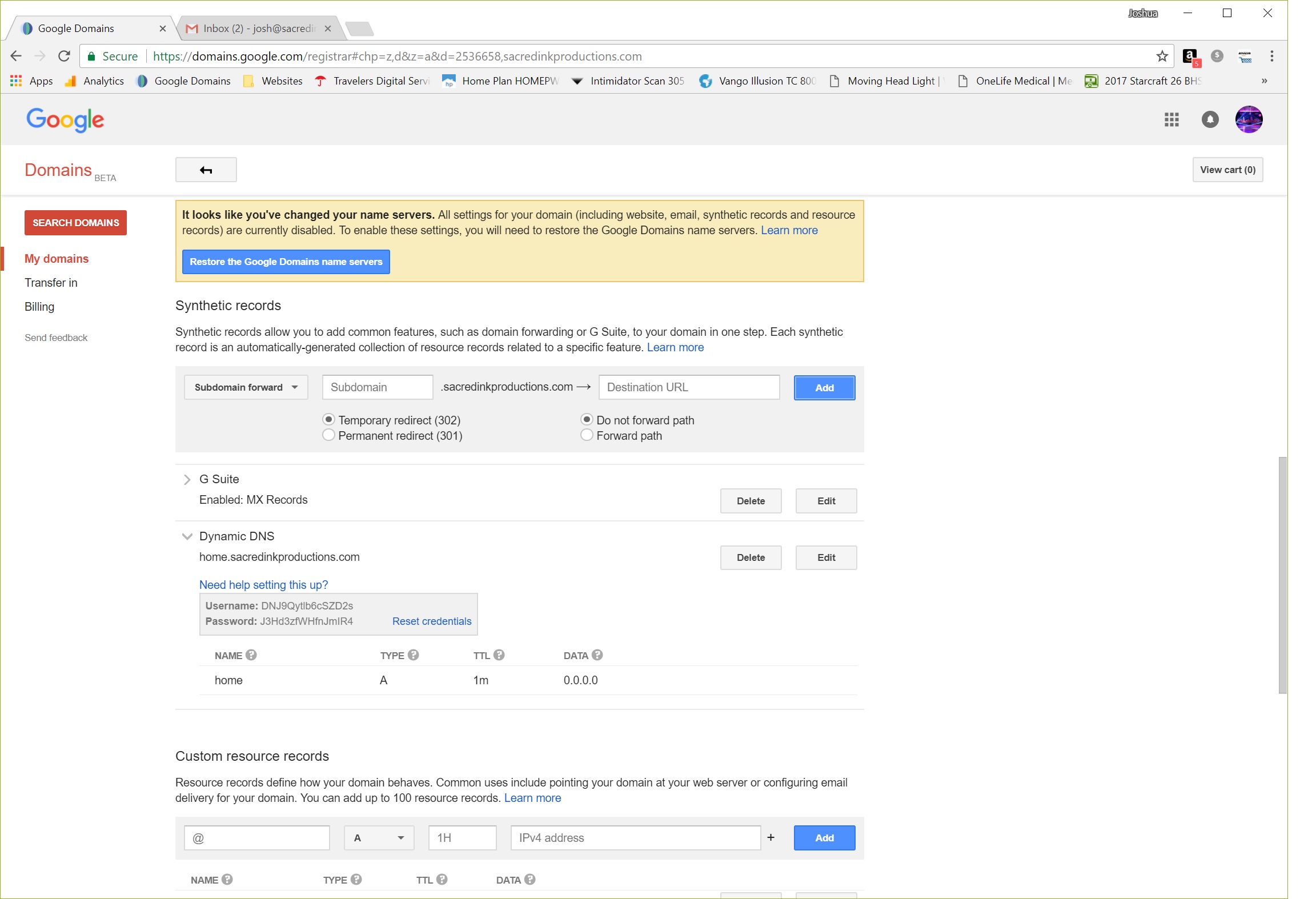1316x899 pixels.
Task: Click the Google apps grid icon
Action: [1171, 119]
